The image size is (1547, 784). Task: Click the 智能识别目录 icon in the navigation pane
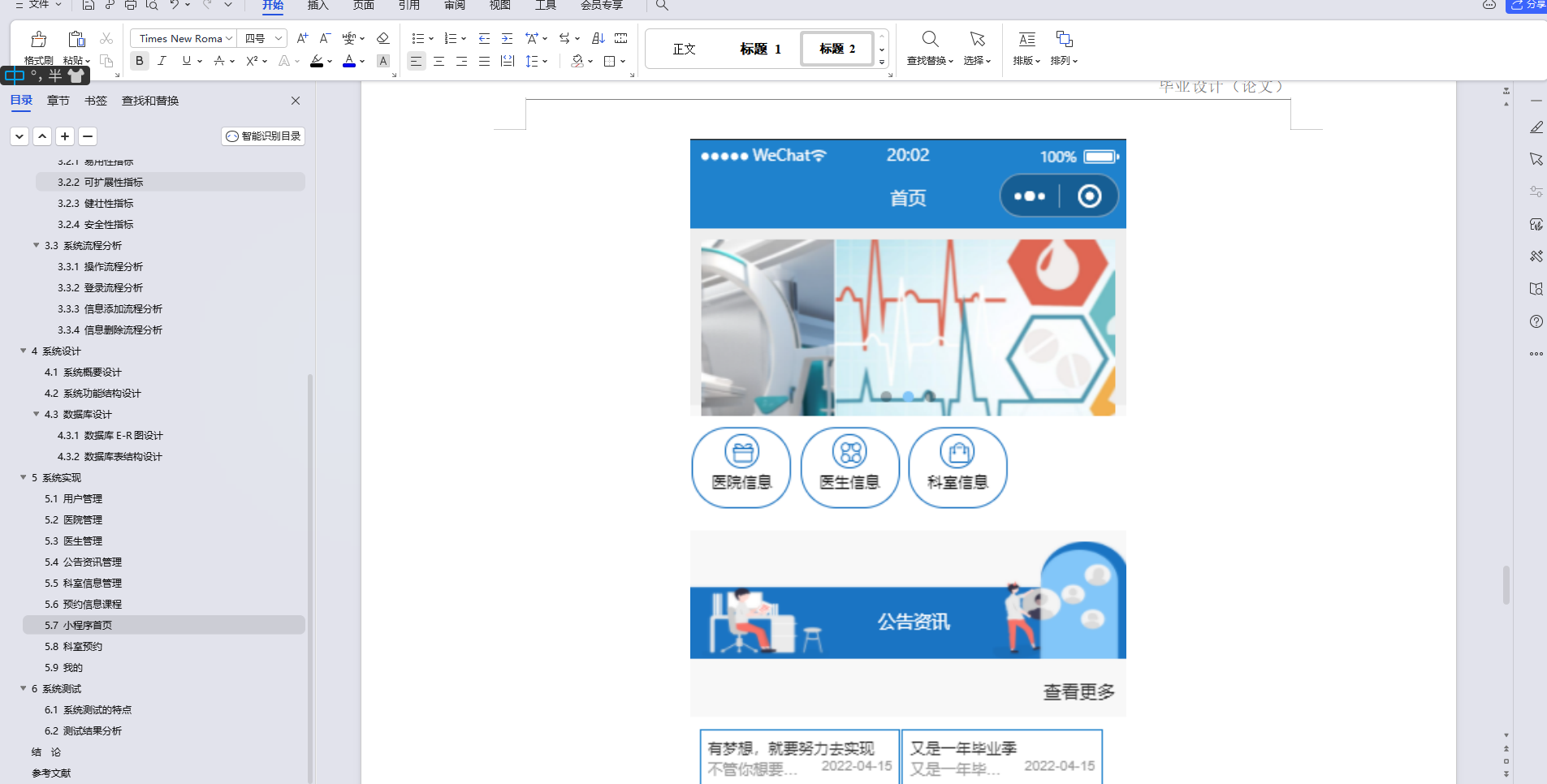(x=231, y=136)
